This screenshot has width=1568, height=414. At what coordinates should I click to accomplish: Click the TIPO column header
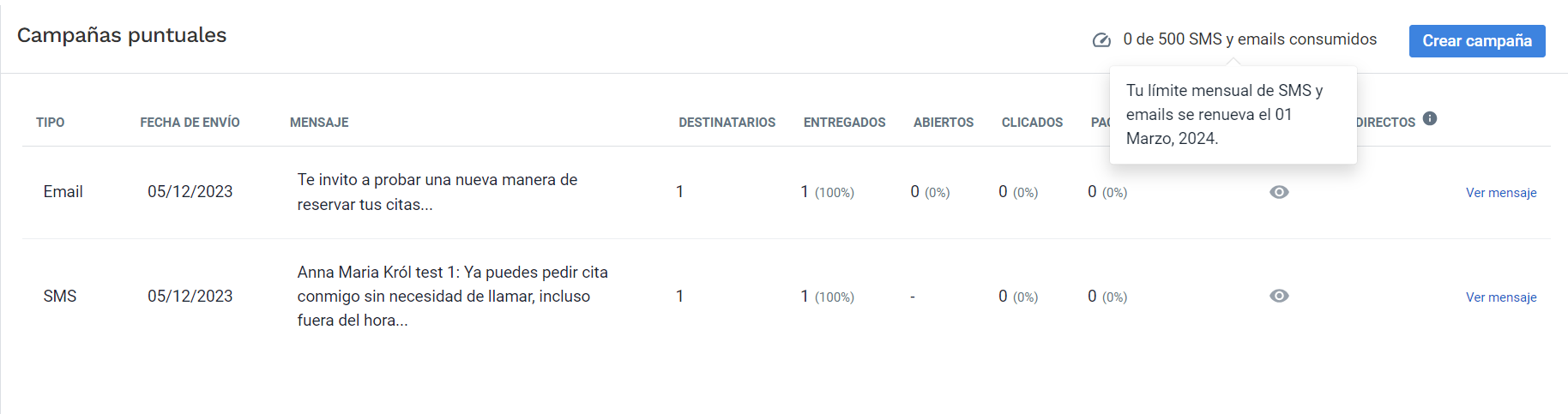51,123
